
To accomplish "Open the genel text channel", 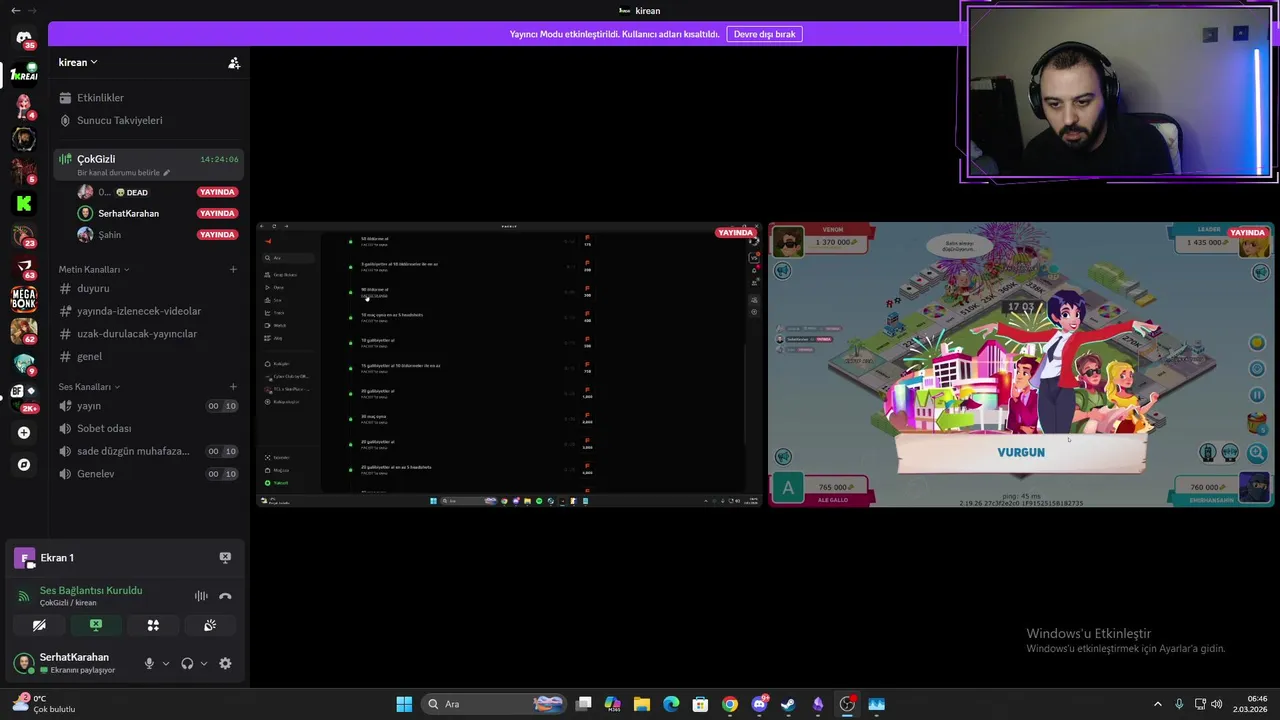I will click(x=148, y=356).
